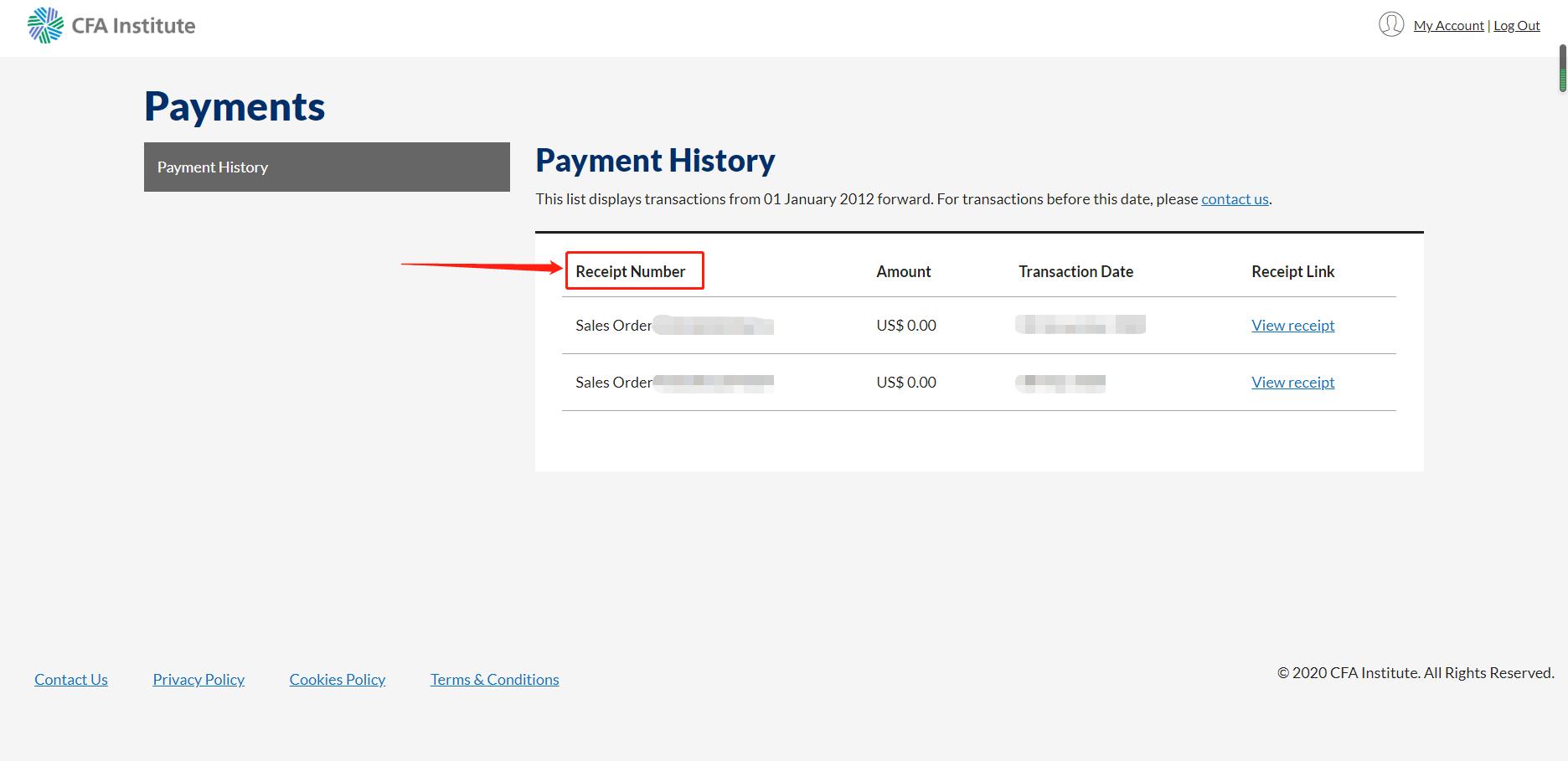Open Terms & Conditions footer link

[x=494, y=680]
